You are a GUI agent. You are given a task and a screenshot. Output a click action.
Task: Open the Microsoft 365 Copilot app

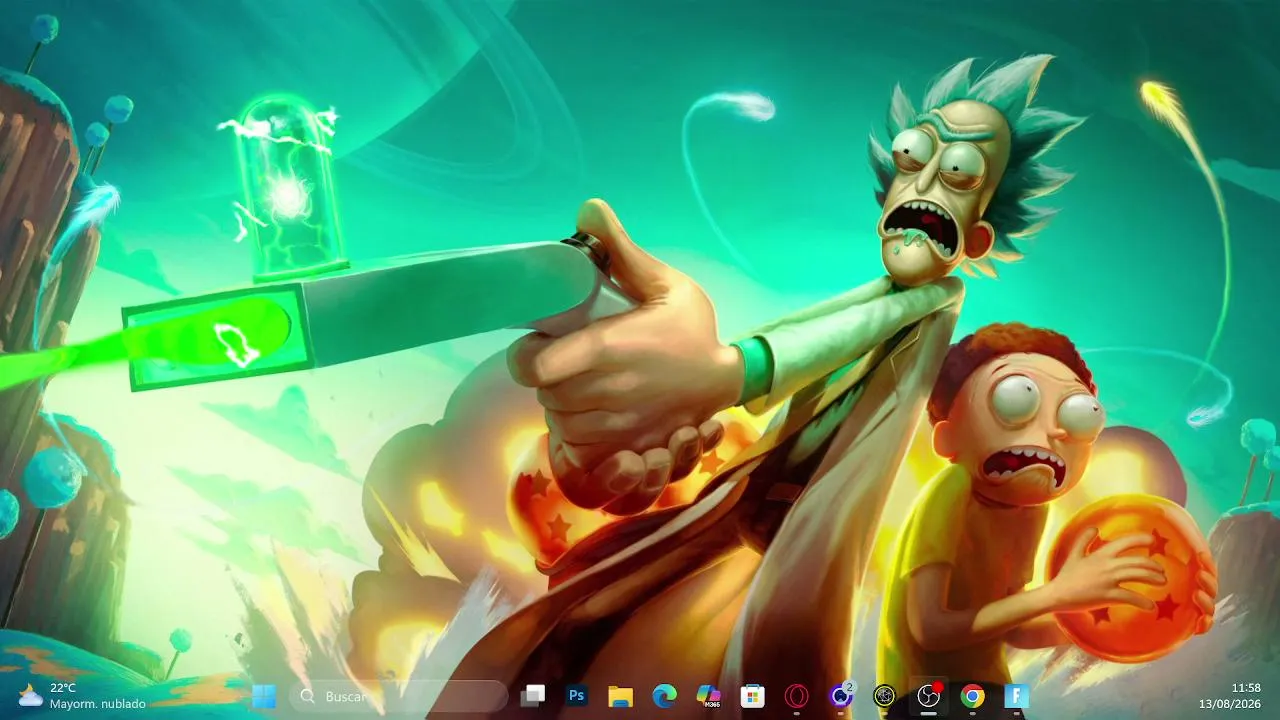point(709,696)
